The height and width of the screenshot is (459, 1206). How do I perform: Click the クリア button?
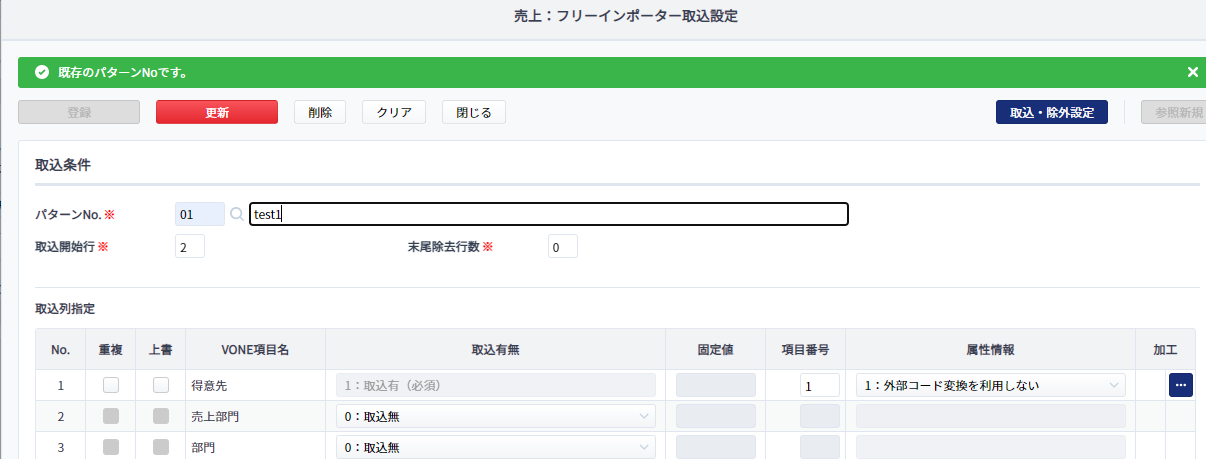(x=394, y=112)
